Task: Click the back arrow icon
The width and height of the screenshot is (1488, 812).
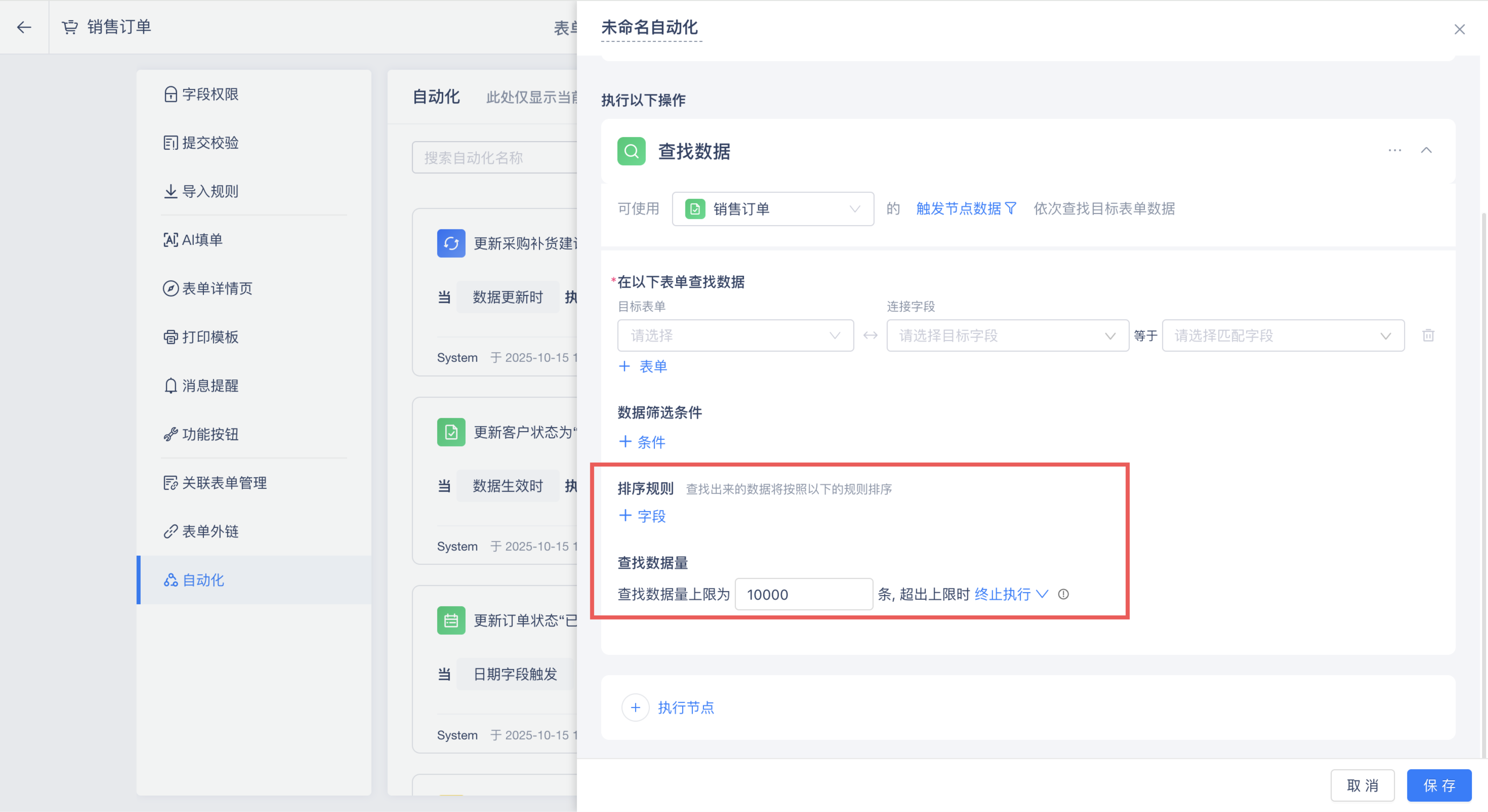Action: [x=24, y=27]
